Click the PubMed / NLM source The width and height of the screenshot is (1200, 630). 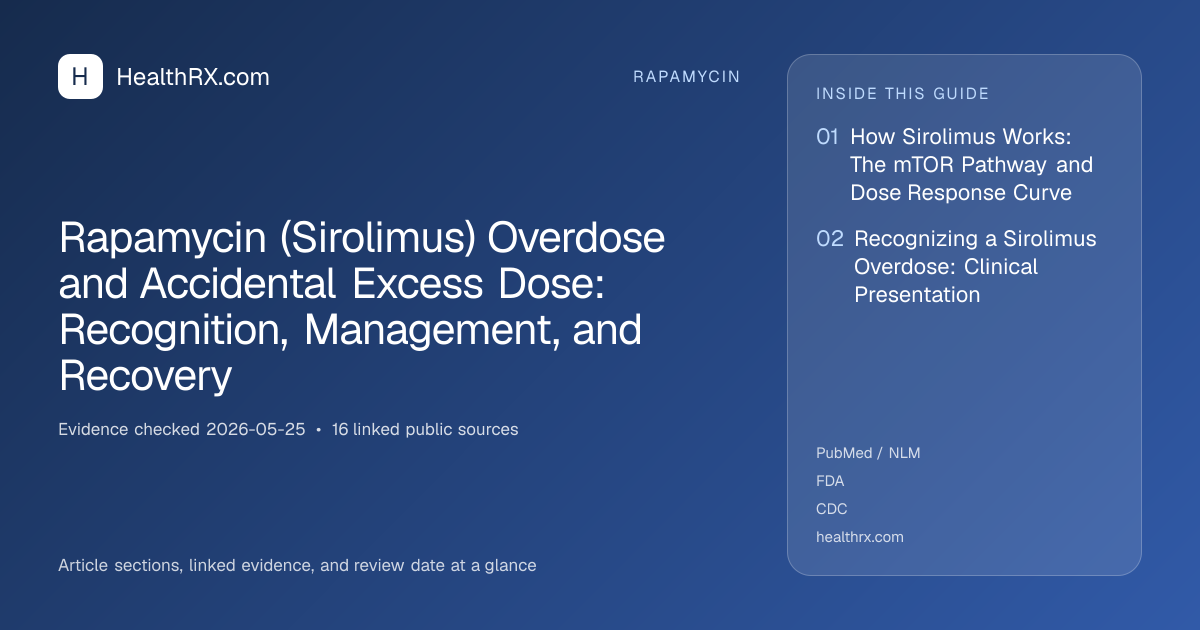click(x=868, y=453)
